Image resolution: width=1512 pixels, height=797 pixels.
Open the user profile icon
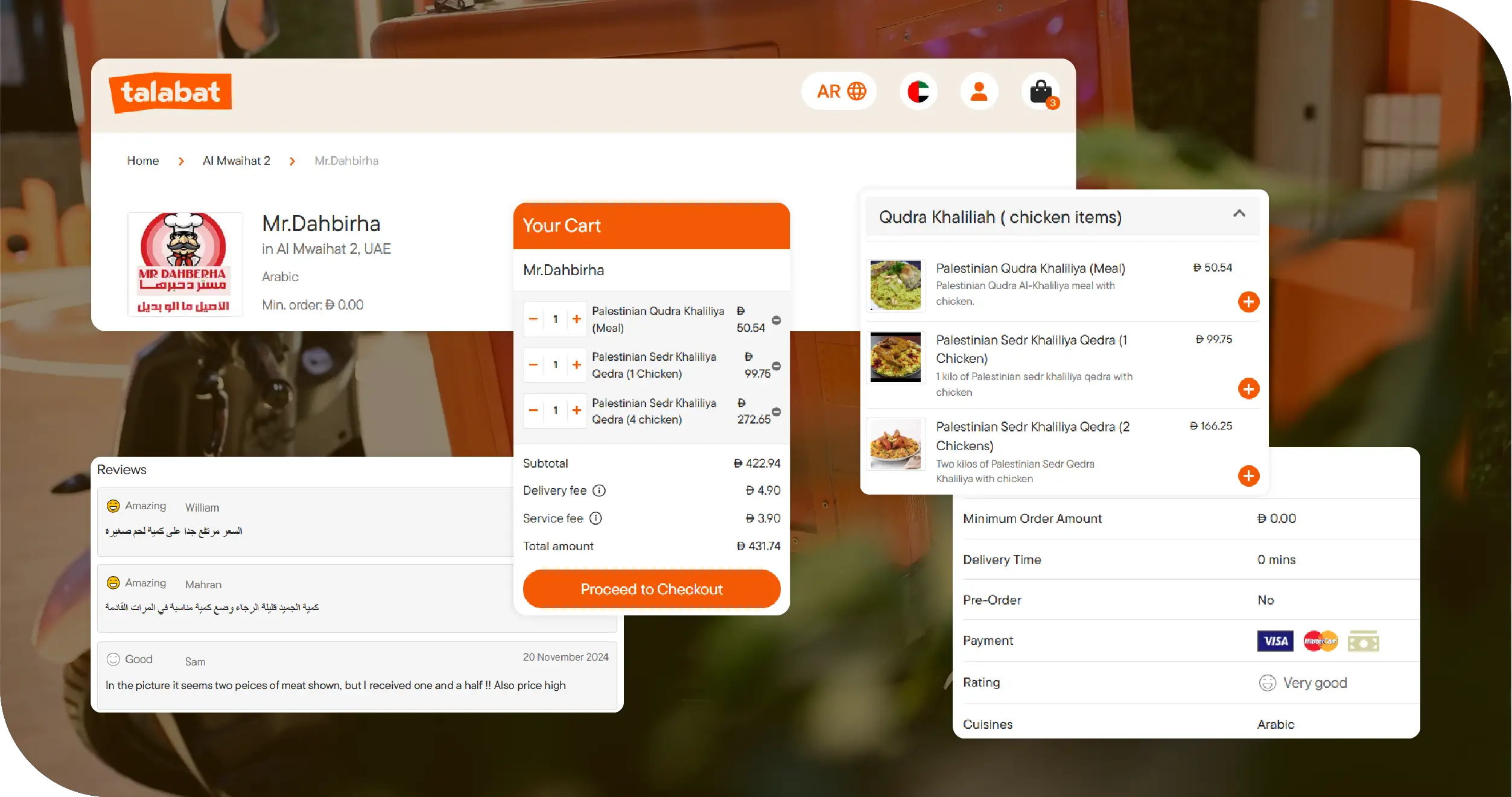pos(979,91)
